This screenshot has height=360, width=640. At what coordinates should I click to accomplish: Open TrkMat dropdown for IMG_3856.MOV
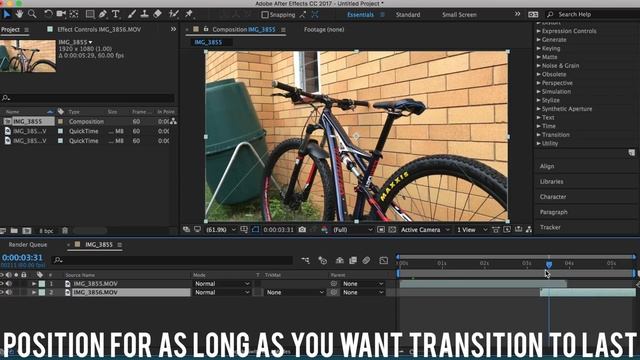click(295, 292)
